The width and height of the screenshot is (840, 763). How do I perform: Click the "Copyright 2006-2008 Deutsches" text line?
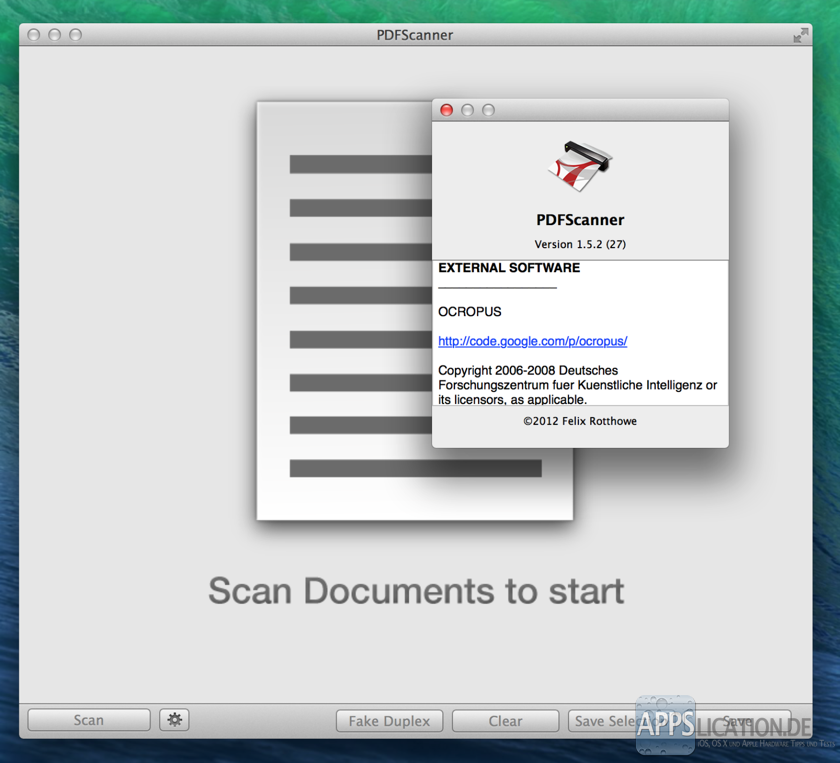[528, 370]
